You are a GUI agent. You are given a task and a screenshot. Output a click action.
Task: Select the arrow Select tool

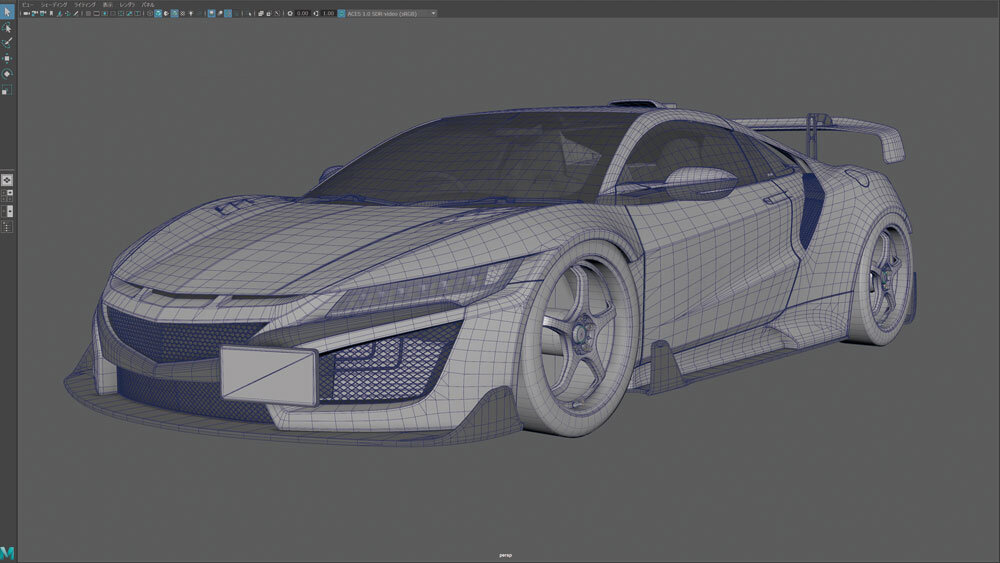8,12
